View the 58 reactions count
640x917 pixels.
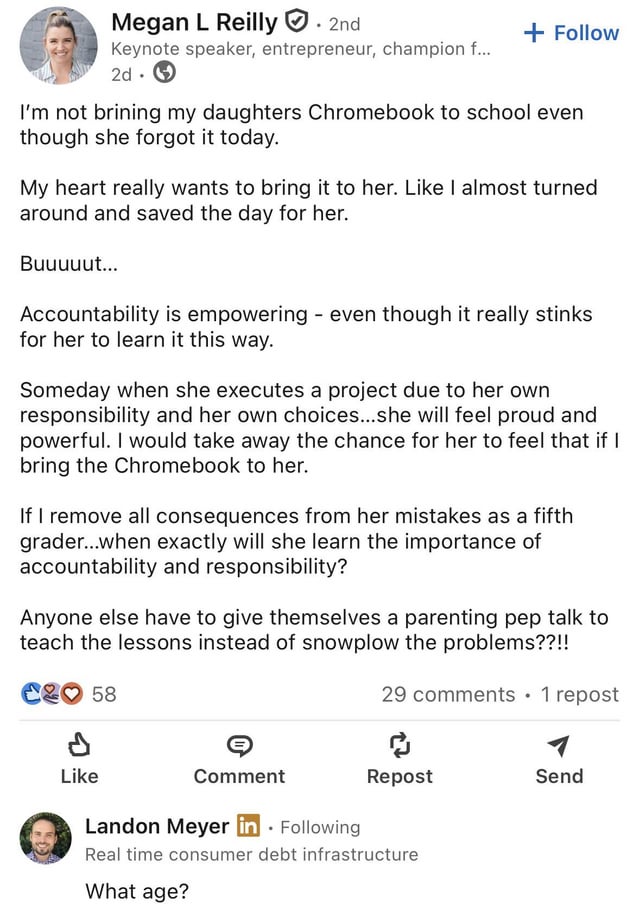104,694
